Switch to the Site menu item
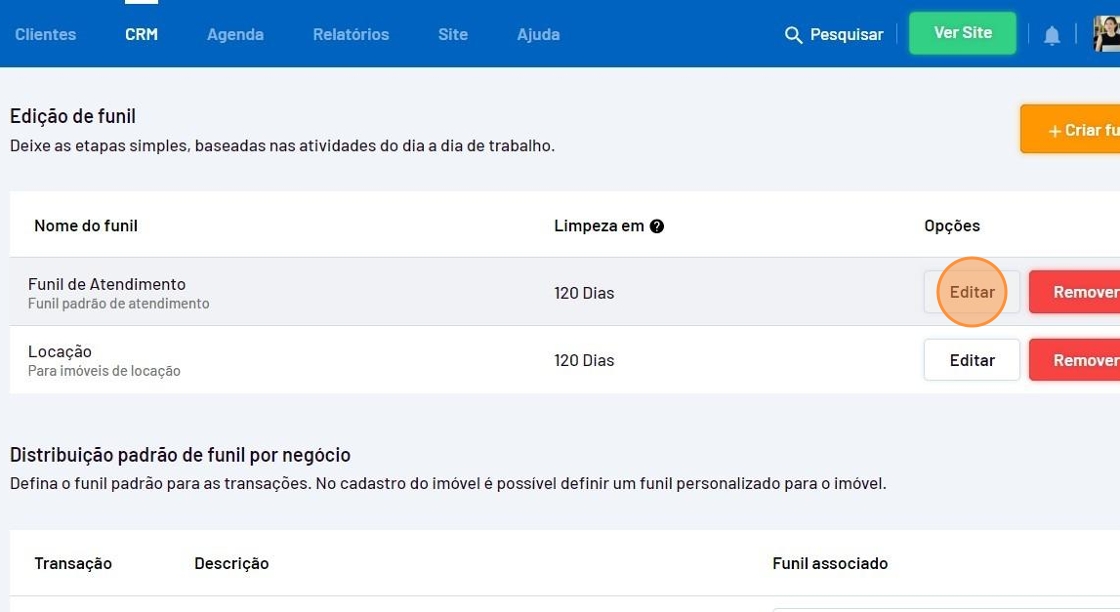This screenshot has height=612, width=1120. (x=452, y=34)
